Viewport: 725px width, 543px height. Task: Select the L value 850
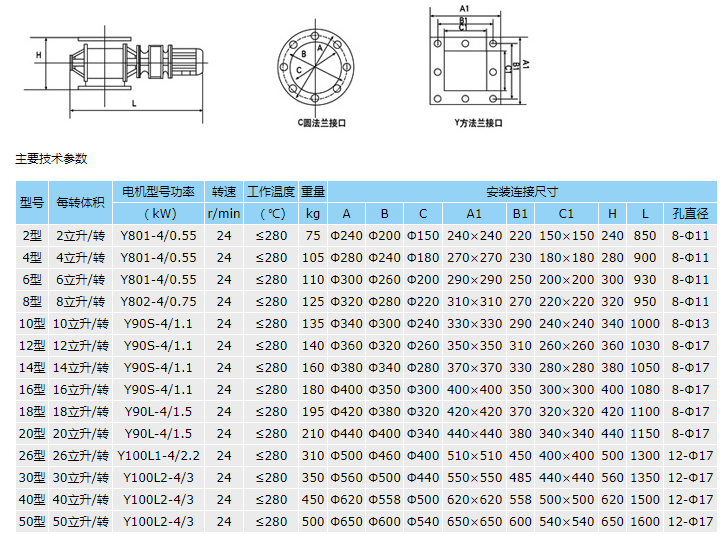coord(645,236)
